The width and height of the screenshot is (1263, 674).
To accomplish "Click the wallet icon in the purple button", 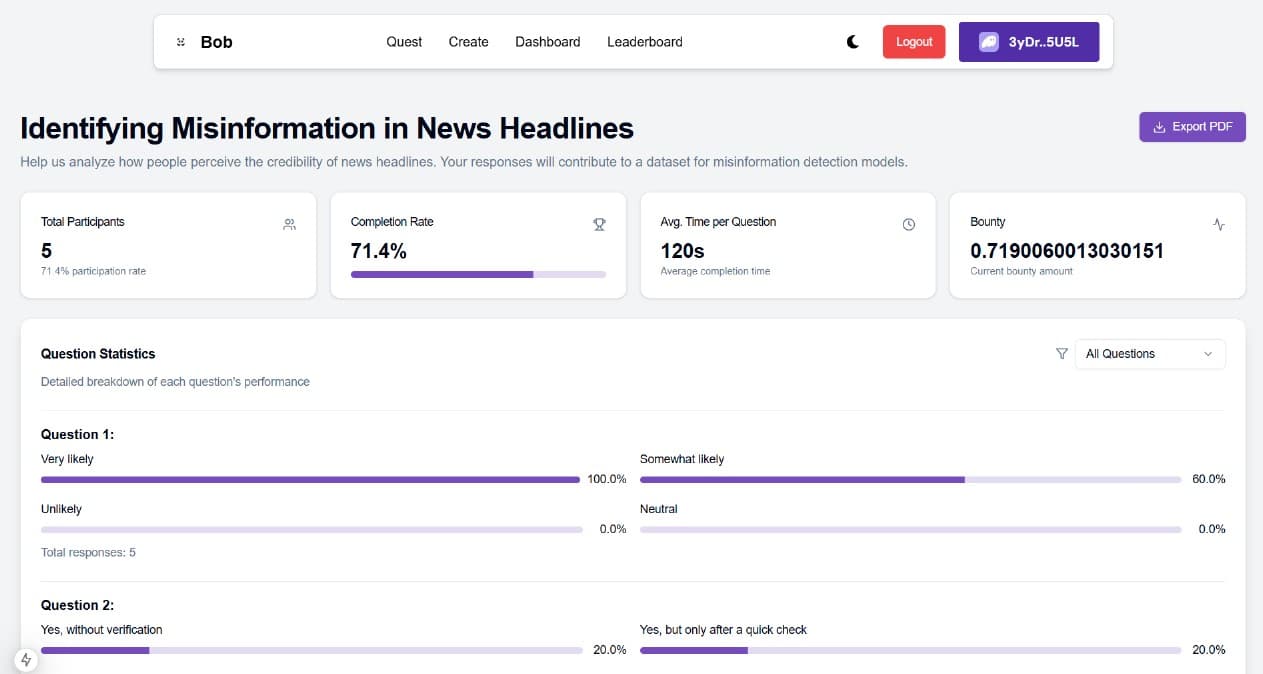I will point(988,42).
